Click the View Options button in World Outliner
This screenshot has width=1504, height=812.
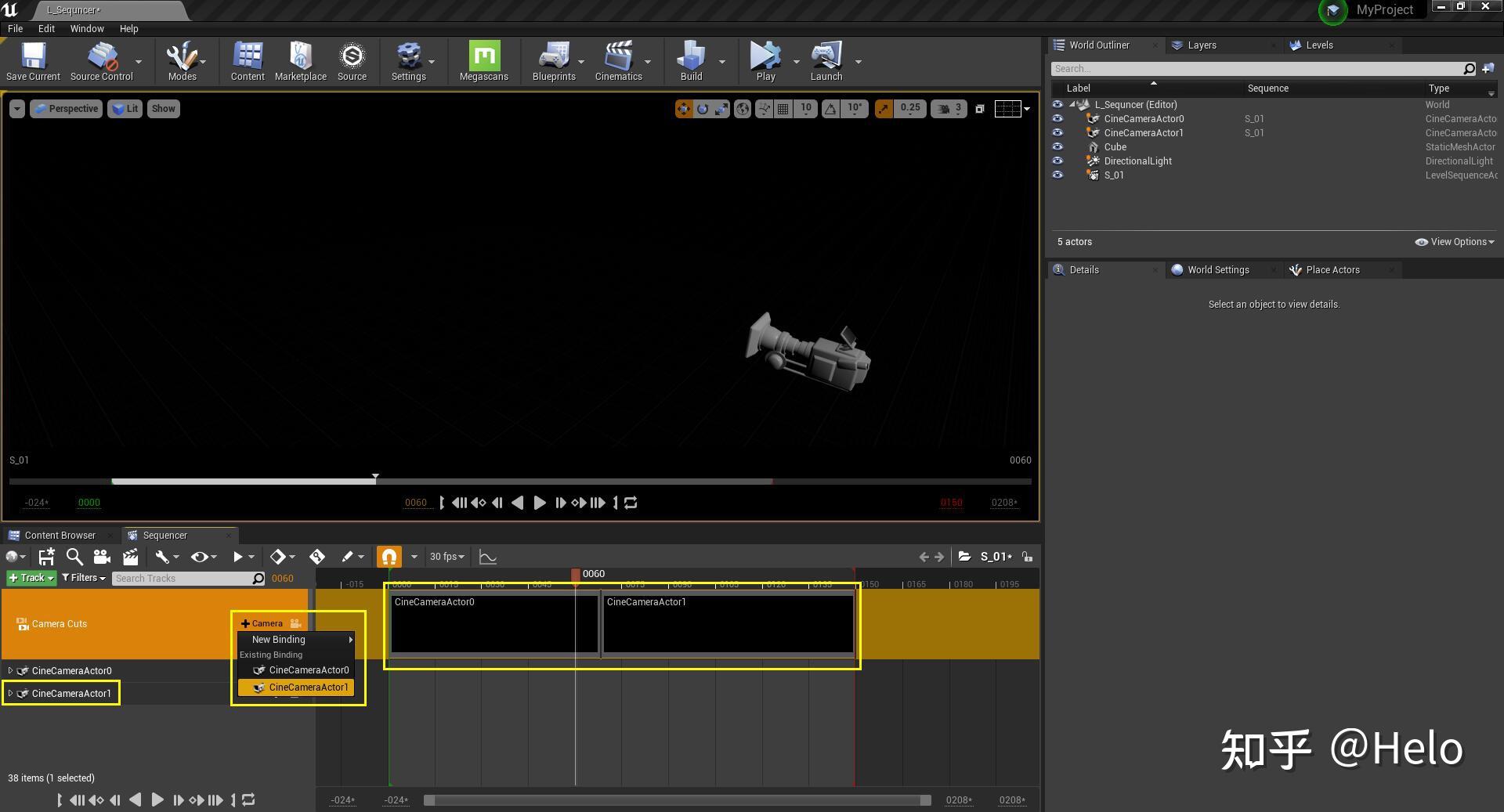1455,242
